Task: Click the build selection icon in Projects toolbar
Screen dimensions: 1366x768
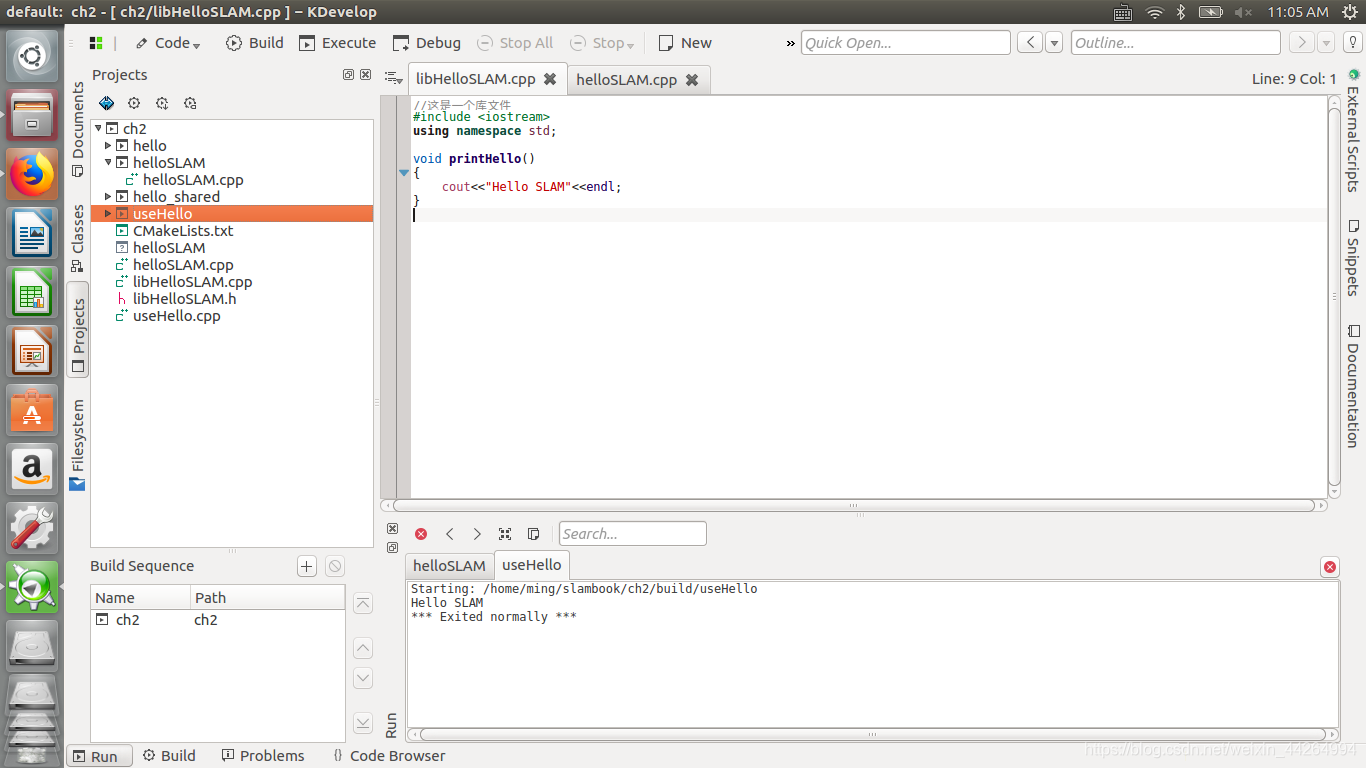Action: tap(134, 103)
